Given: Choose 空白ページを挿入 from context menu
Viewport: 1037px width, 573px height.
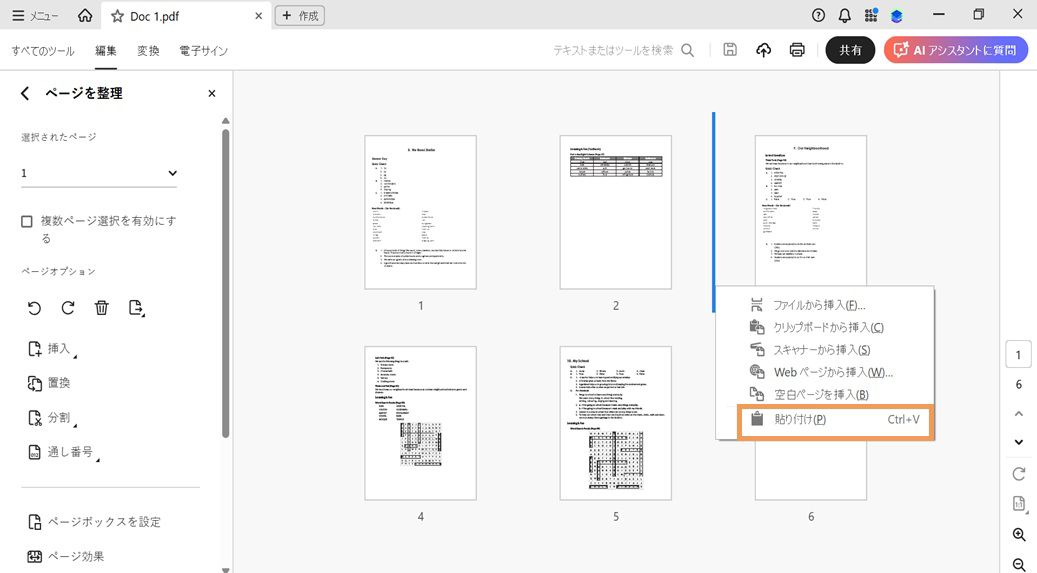Looking at the screenshot, I should 825,395.
